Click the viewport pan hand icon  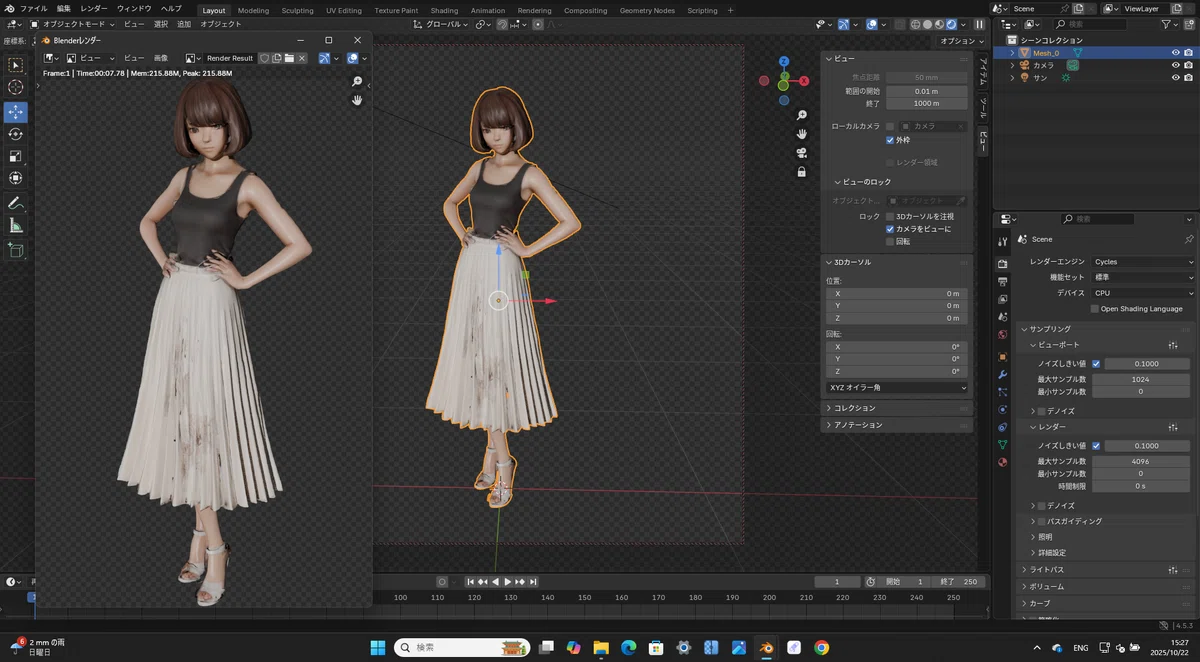click(802, 134)
